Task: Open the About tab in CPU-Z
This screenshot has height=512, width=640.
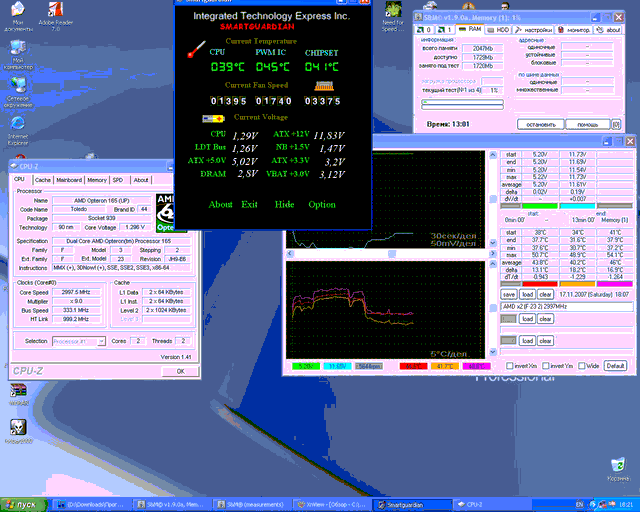Action: [141, 180]
